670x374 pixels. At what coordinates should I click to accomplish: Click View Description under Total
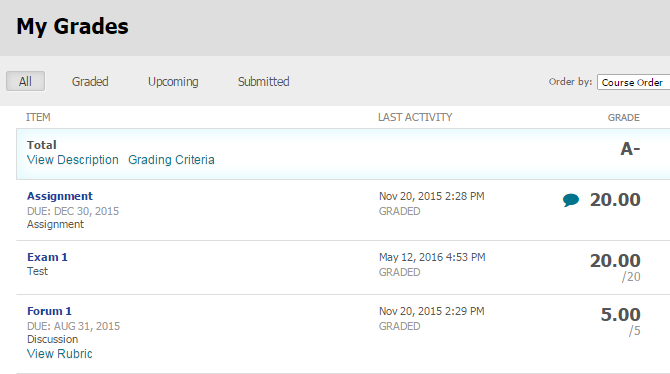(73, 159)
